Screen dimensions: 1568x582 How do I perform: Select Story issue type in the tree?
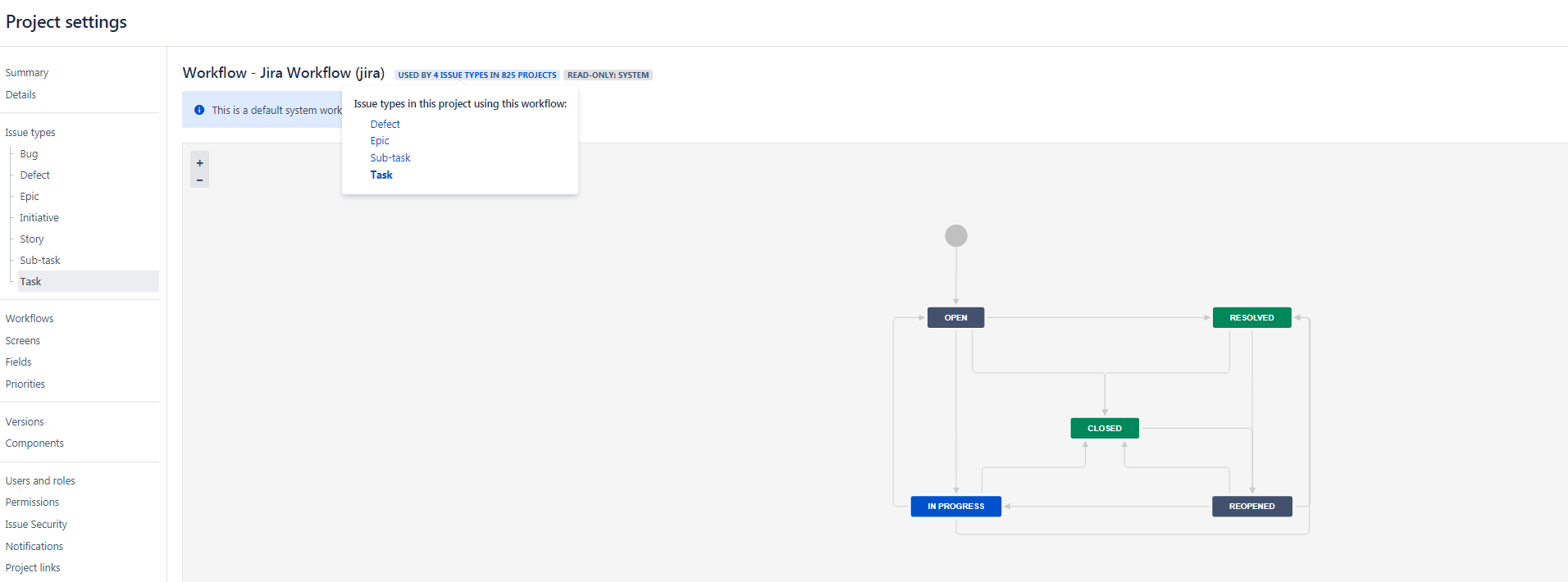pos(32,239)
